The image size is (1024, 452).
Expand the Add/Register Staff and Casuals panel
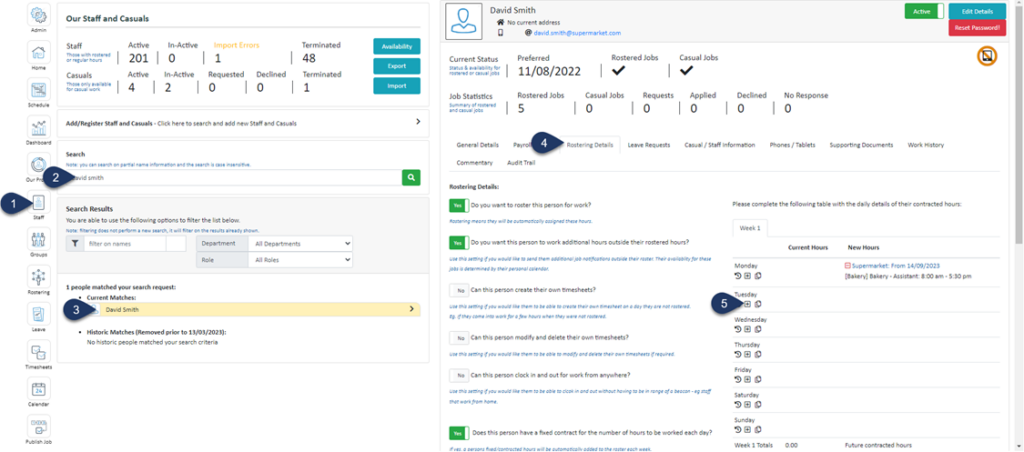point(243,123)
